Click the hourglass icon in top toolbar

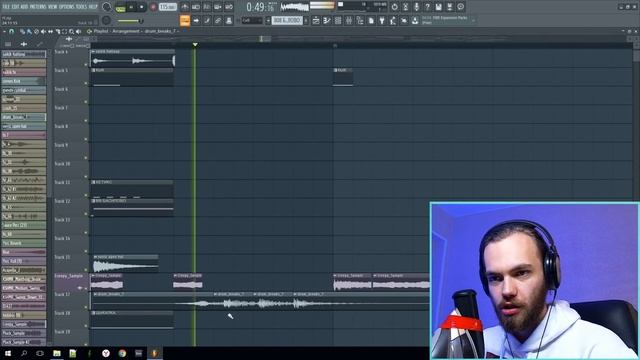405,7
